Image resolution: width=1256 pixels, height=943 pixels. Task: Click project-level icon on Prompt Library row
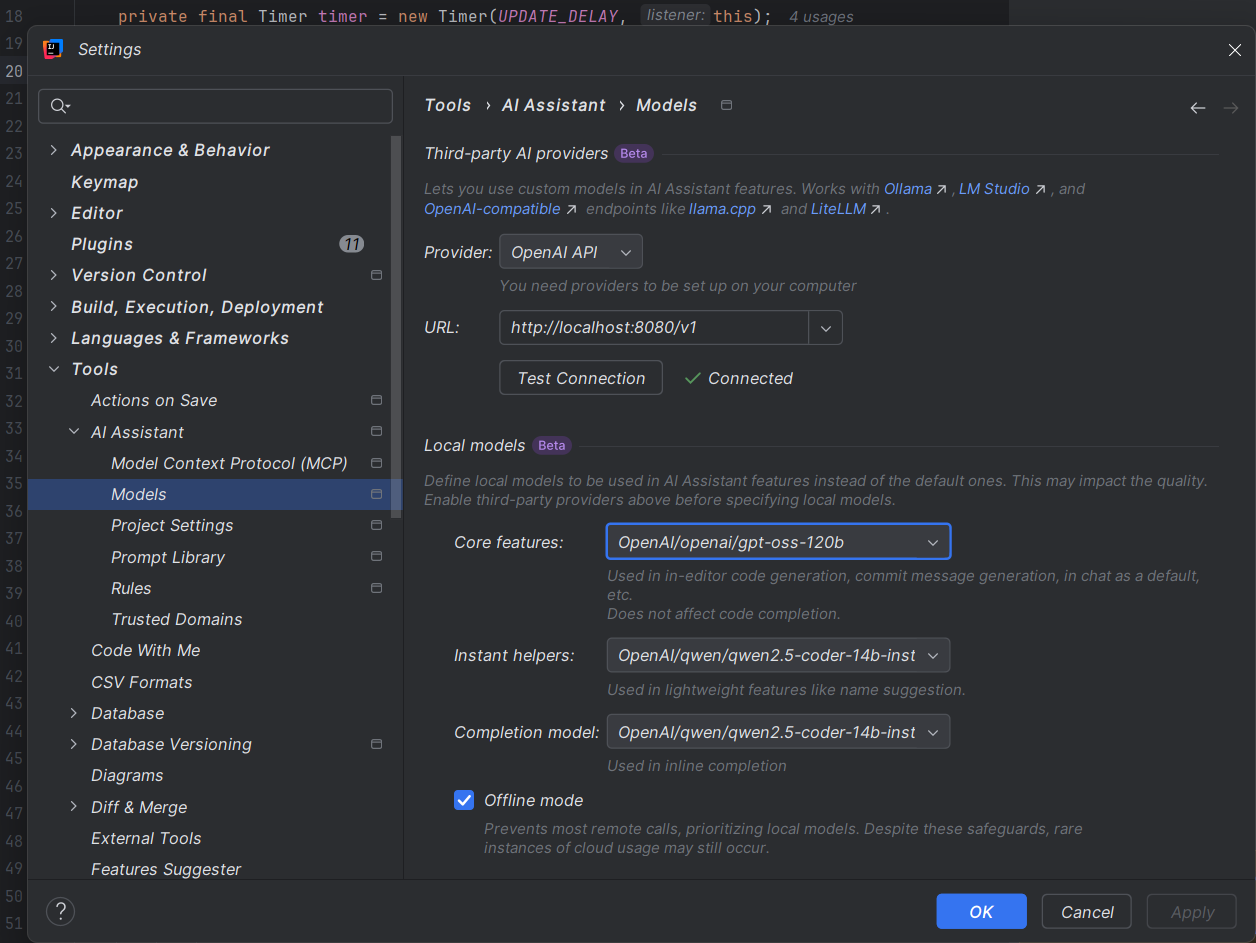tap(377, 556)
